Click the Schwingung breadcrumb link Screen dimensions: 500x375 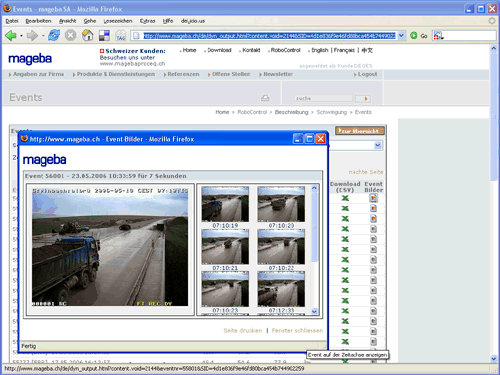coord(332,112)
